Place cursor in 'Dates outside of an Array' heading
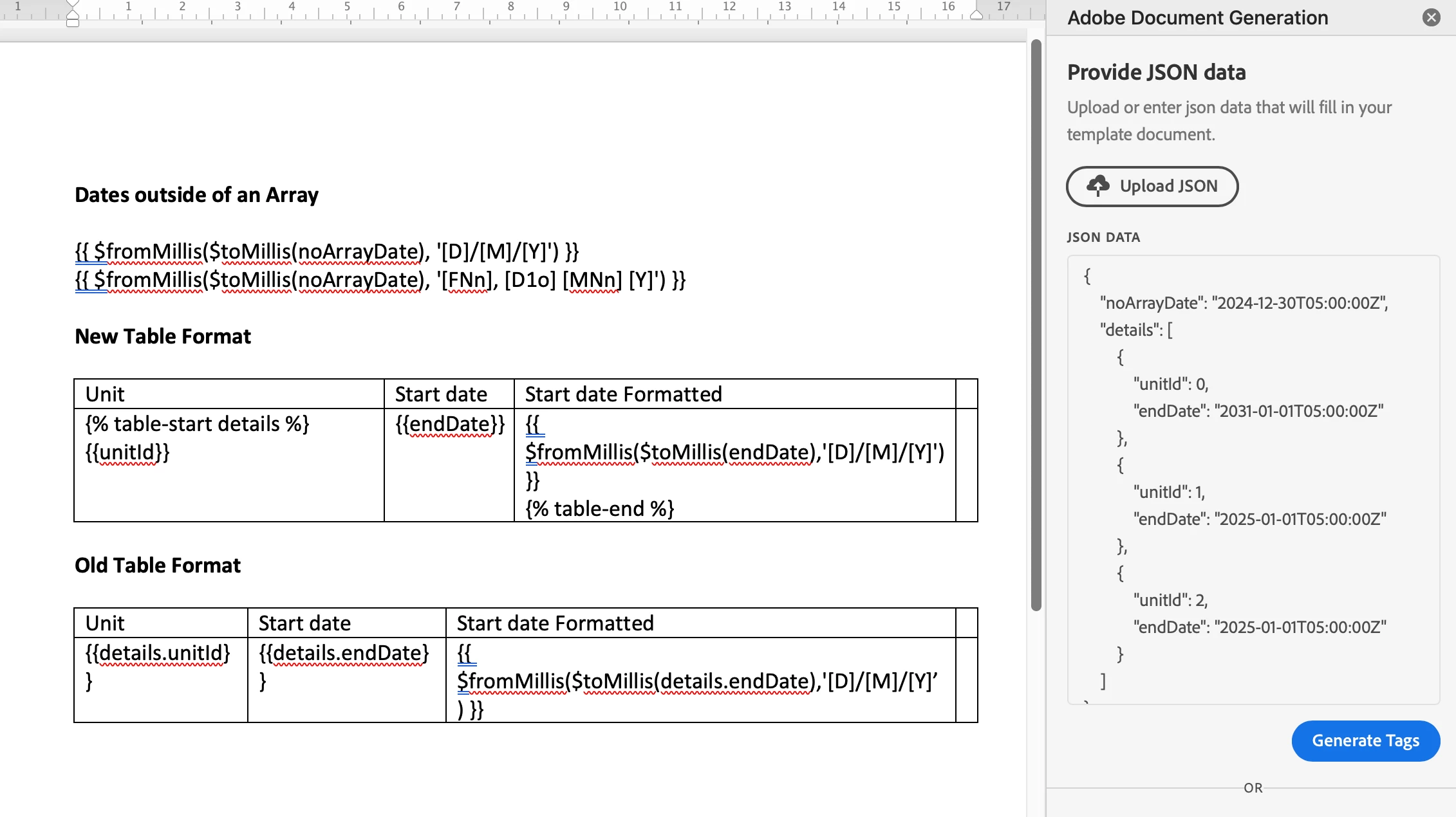The image size is (1456, 817). point(196,195)
